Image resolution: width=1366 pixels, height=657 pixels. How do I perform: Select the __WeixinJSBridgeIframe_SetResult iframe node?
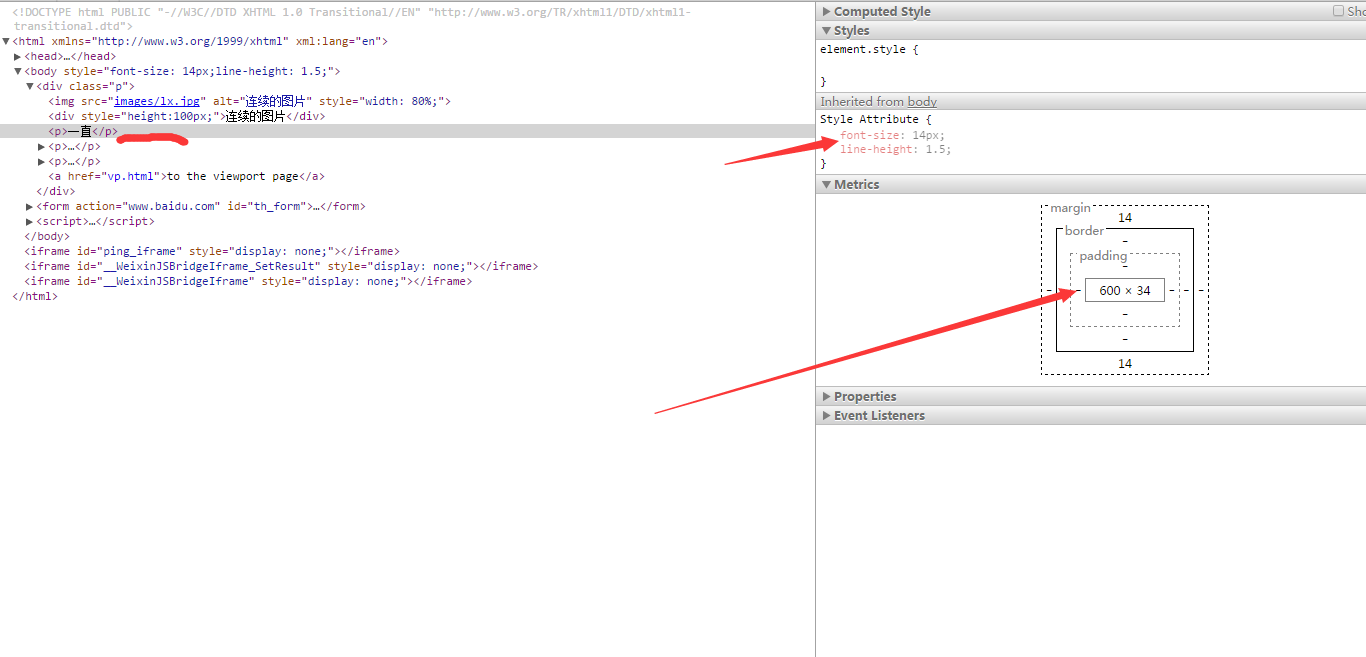(x=281, y=267)
